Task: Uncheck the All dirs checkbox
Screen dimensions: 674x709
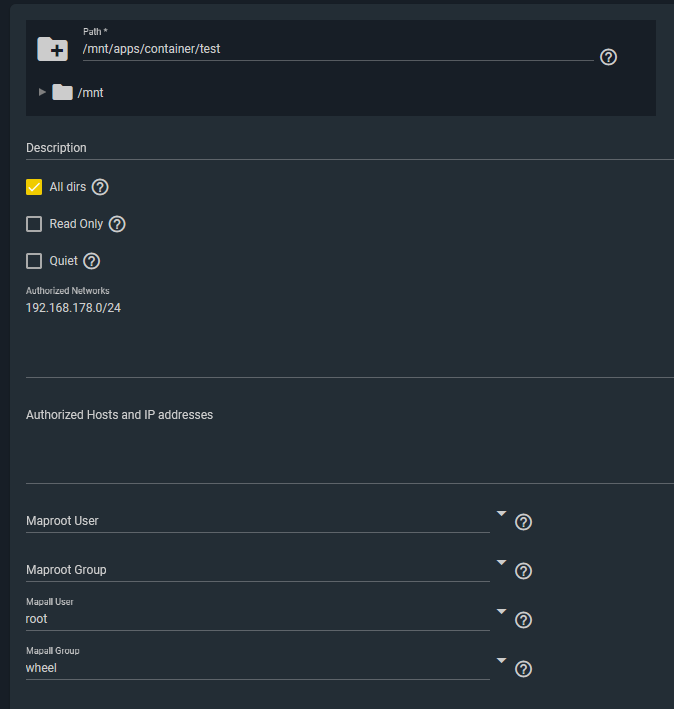Action: [x=34, y=187]
